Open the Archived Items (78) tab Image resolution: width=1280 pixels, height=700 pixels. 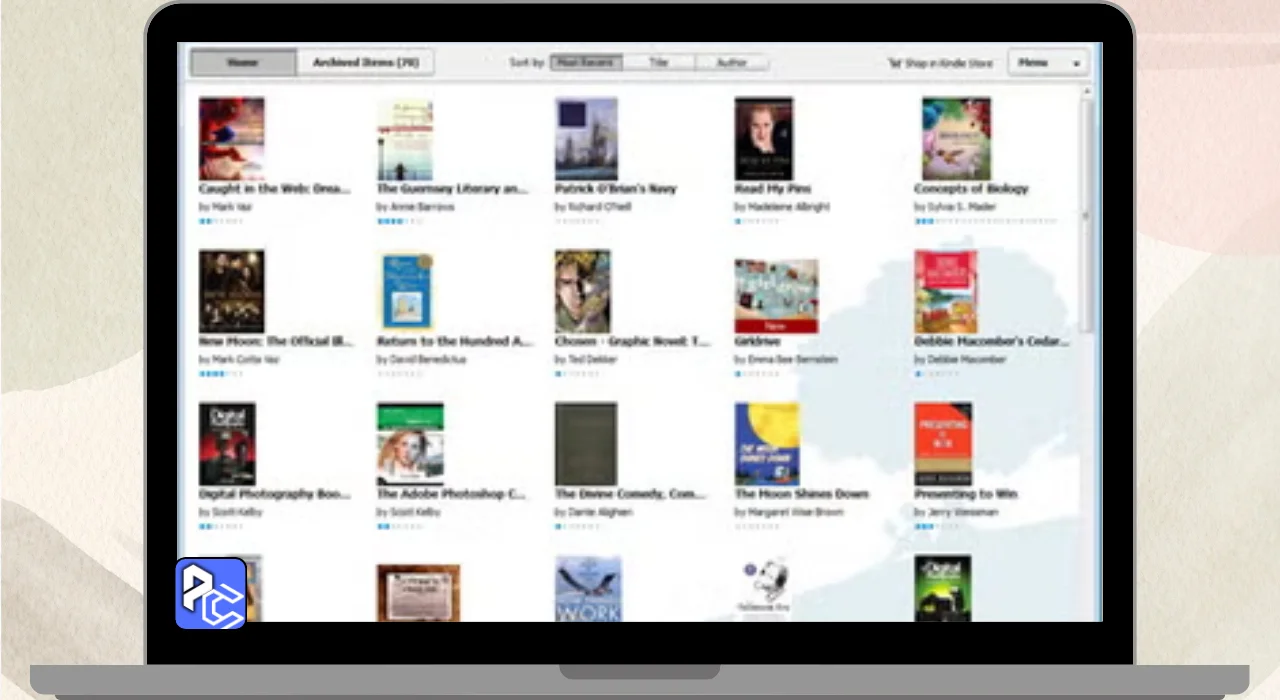pyautogui.click(x=365, y=62)
